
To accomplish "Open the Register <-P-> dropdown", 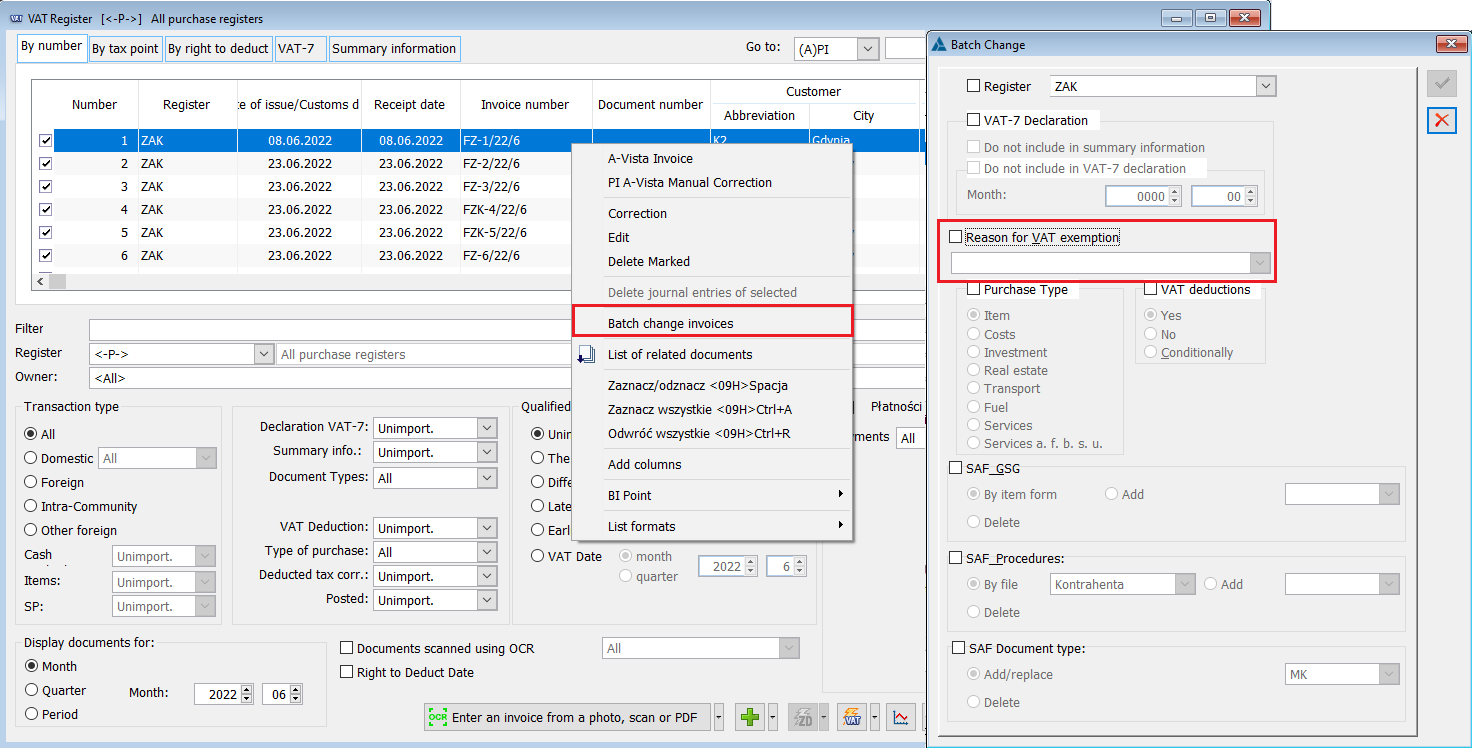I will (x=264, y=354).
